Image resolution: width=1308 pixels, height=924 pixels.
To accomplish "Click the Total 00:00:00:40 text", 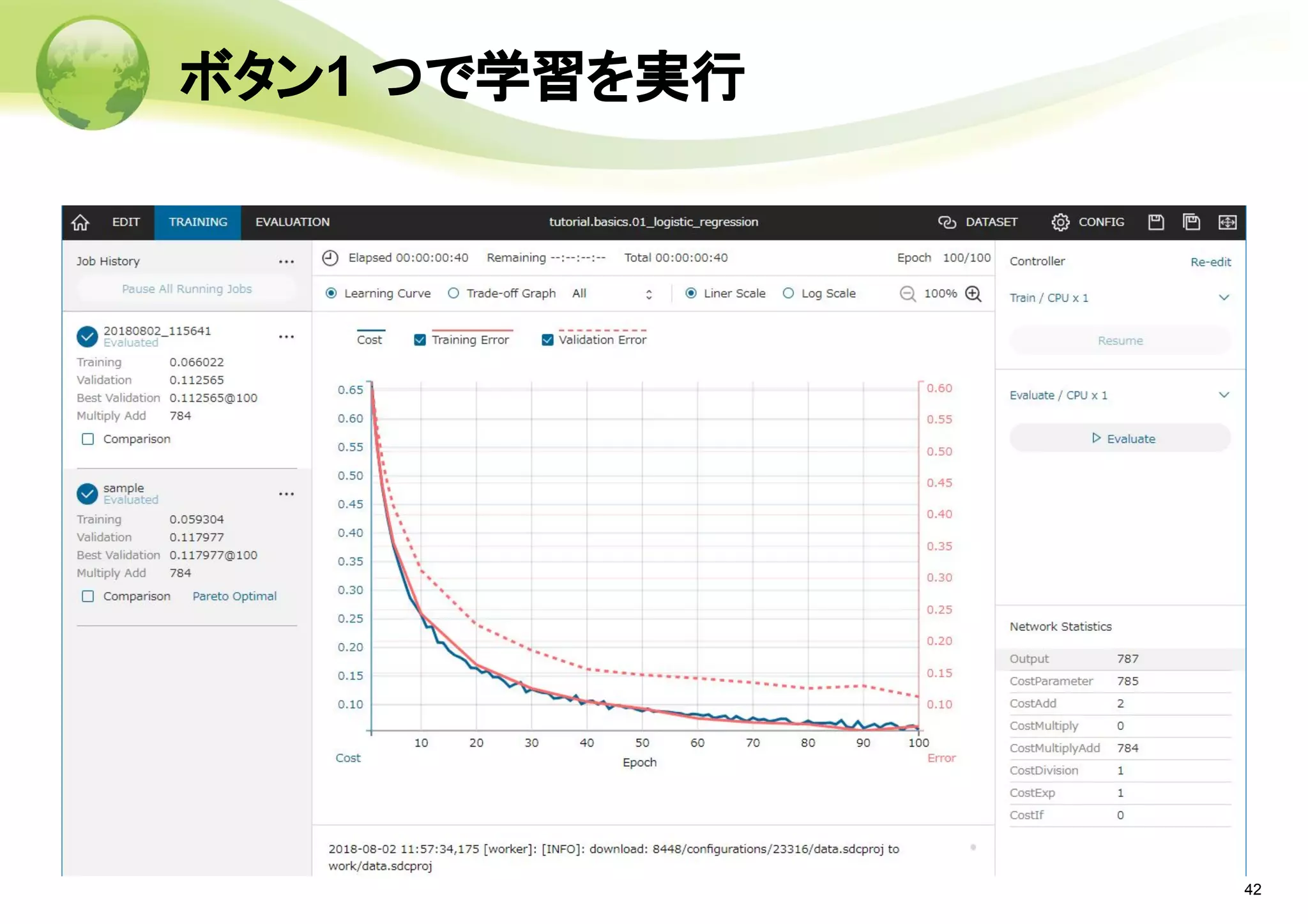I will pos(676,258).
